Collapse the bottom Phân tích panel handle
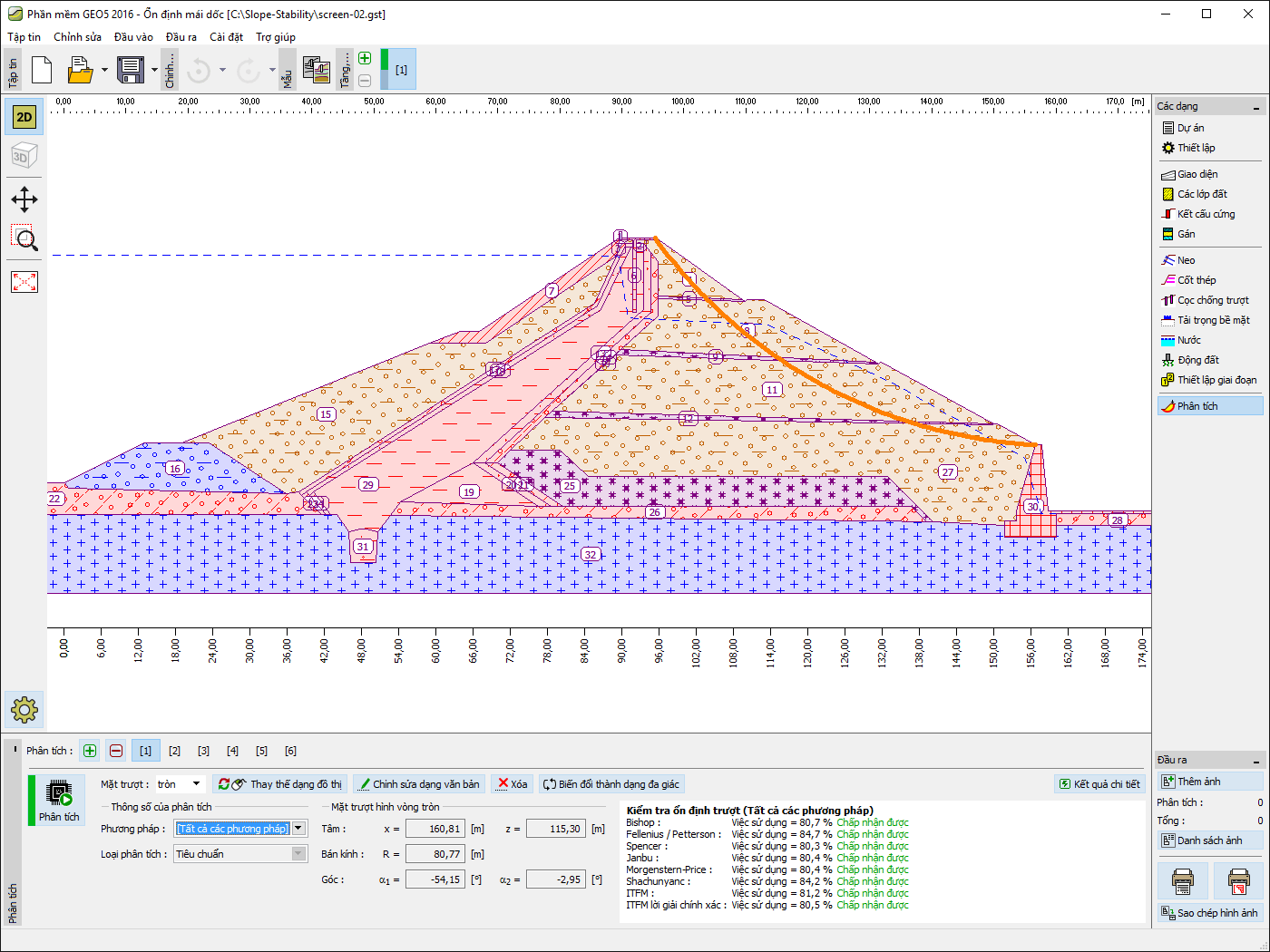The height and width of the screenshot is (952, 1270). point(15,750)
